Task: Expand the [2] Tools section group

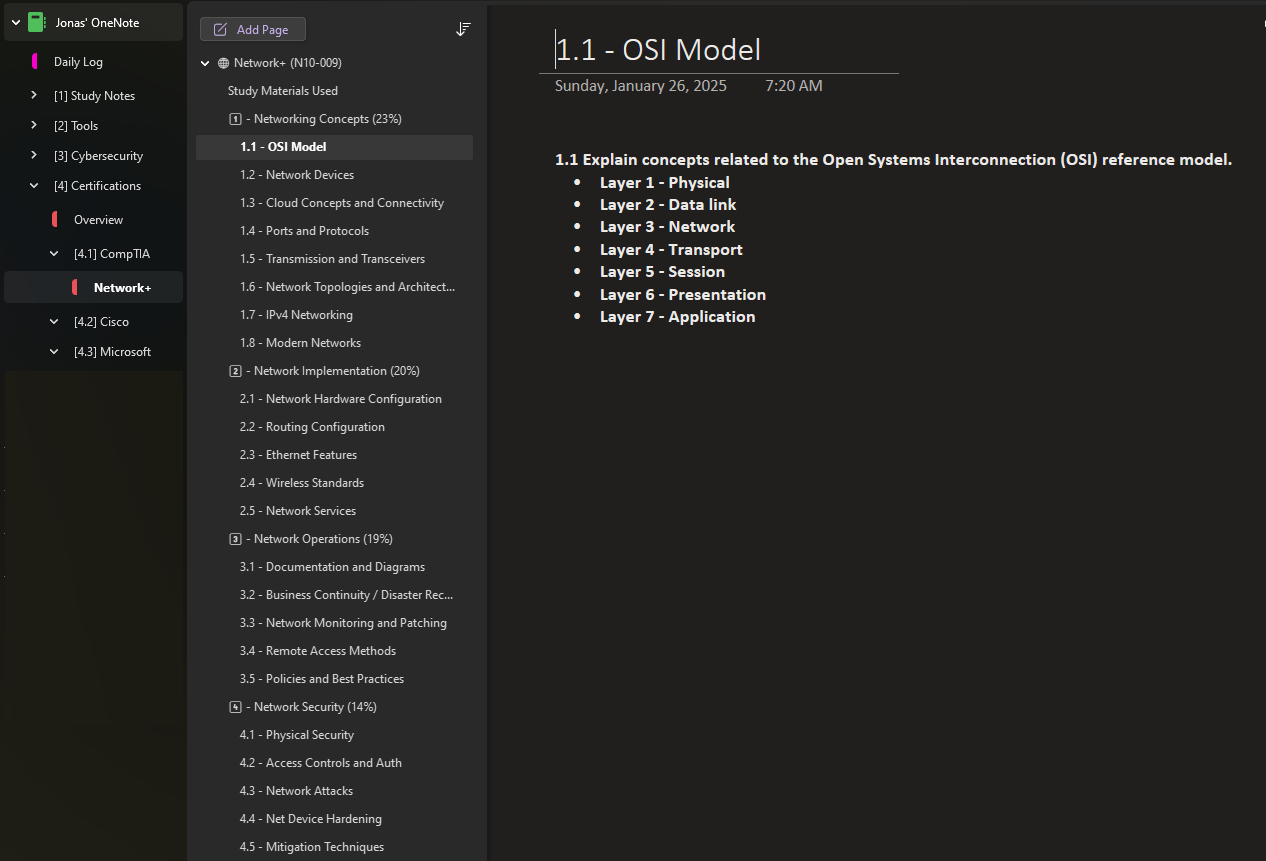Action: coord(34,126)
